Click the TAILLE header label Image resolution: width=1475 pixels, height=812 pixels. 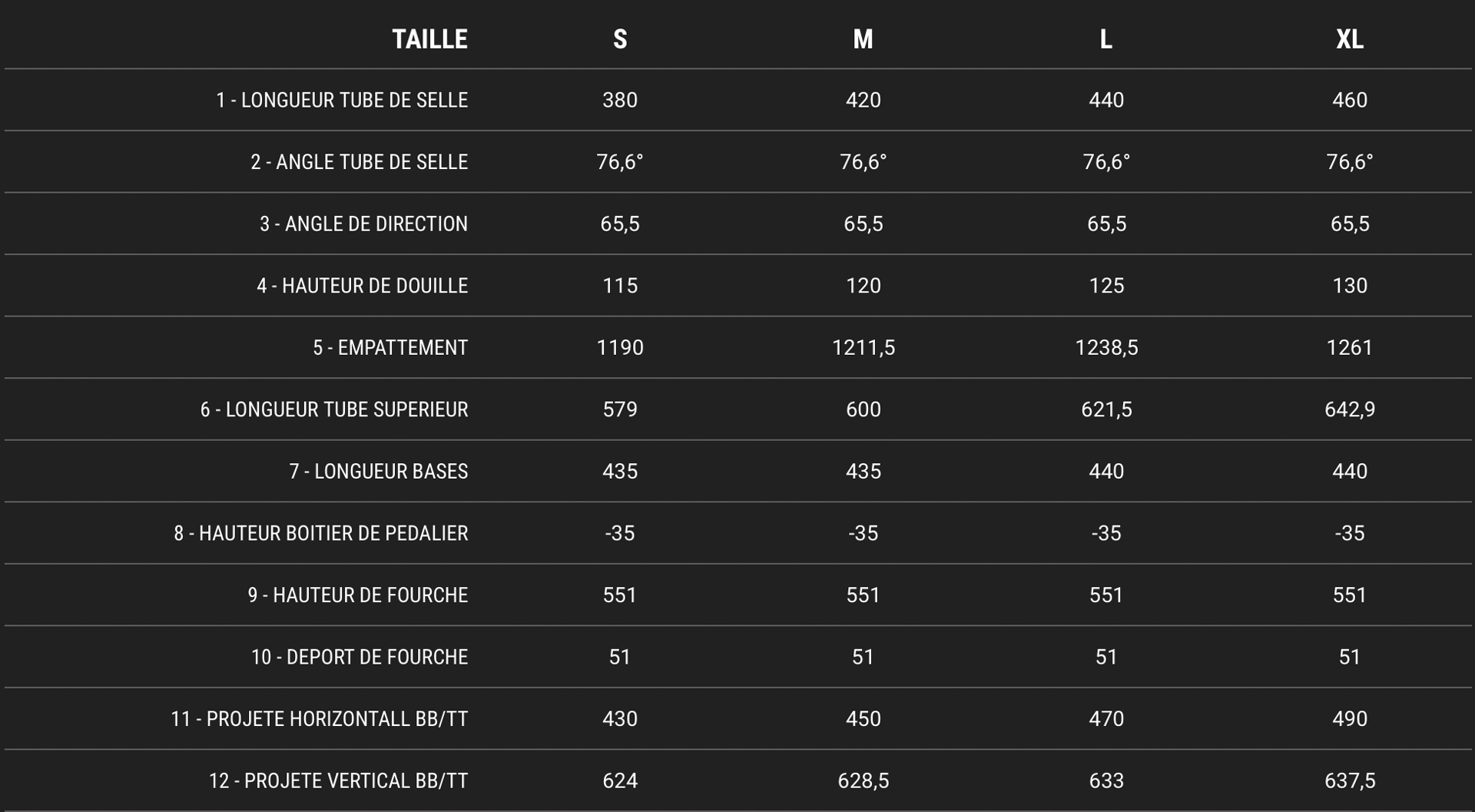pyautogui.click(x=429, y=39)
